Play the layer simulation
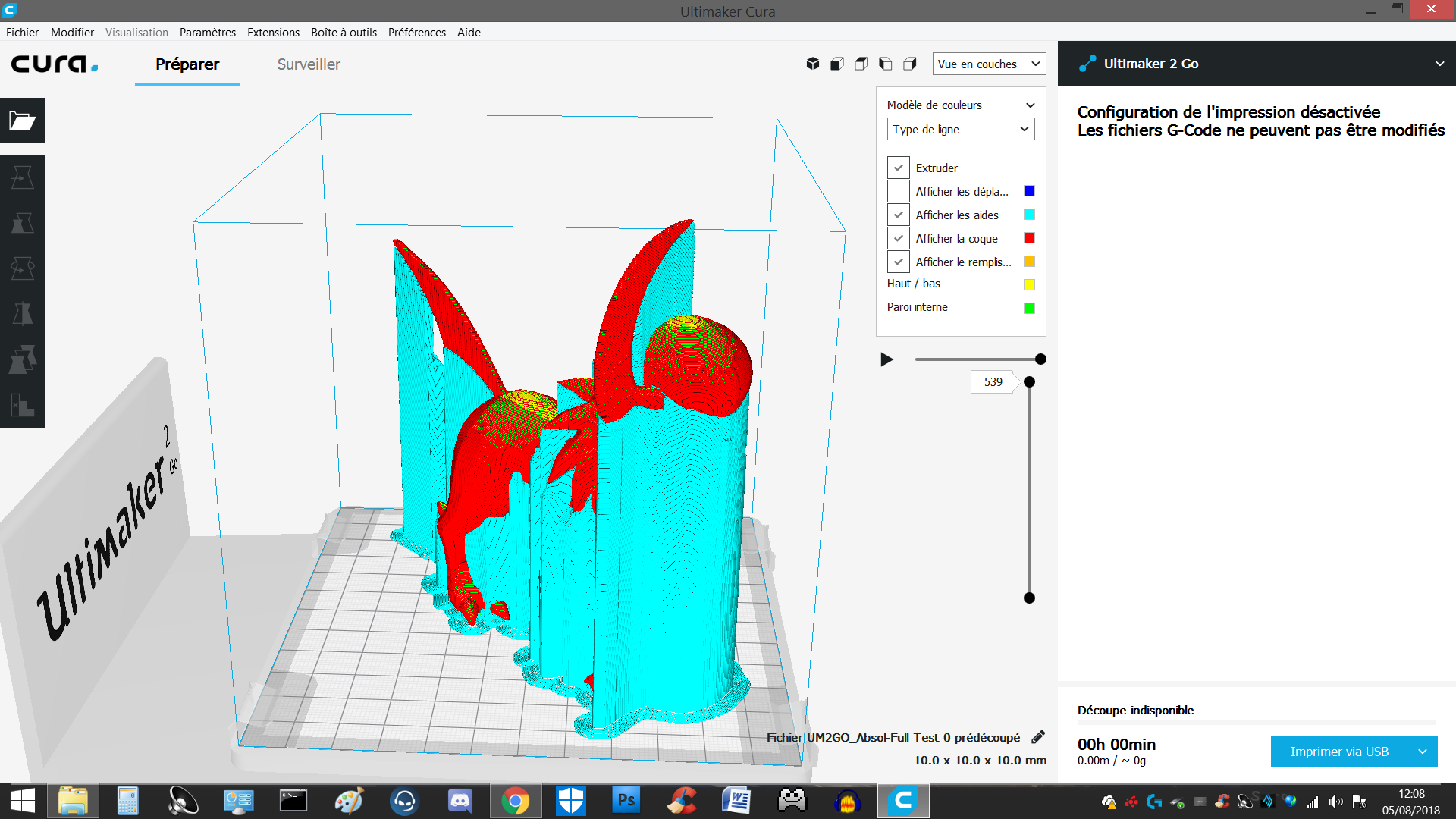Screen dimensions: 1456x819 (x=886, y=359)
